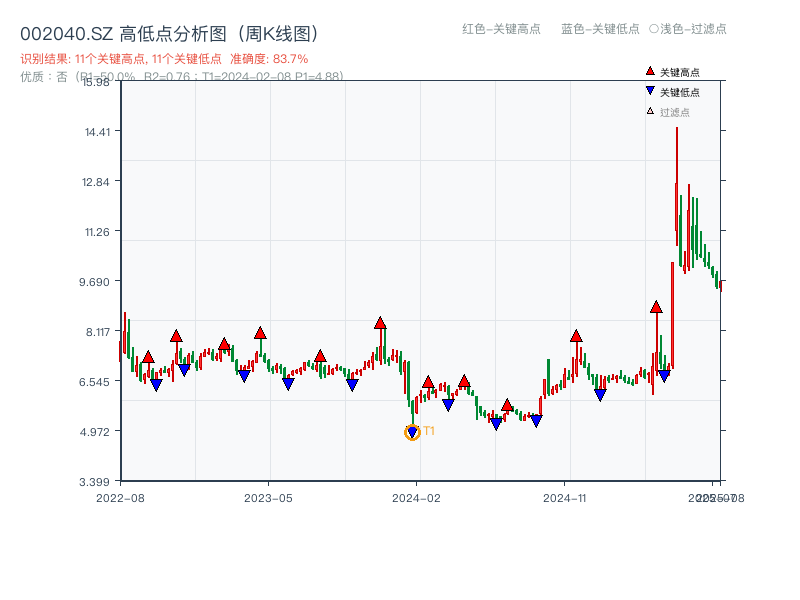Click the 11.26 y-axis label
This screenshot has width=800, height=600.
coord(97,233)
